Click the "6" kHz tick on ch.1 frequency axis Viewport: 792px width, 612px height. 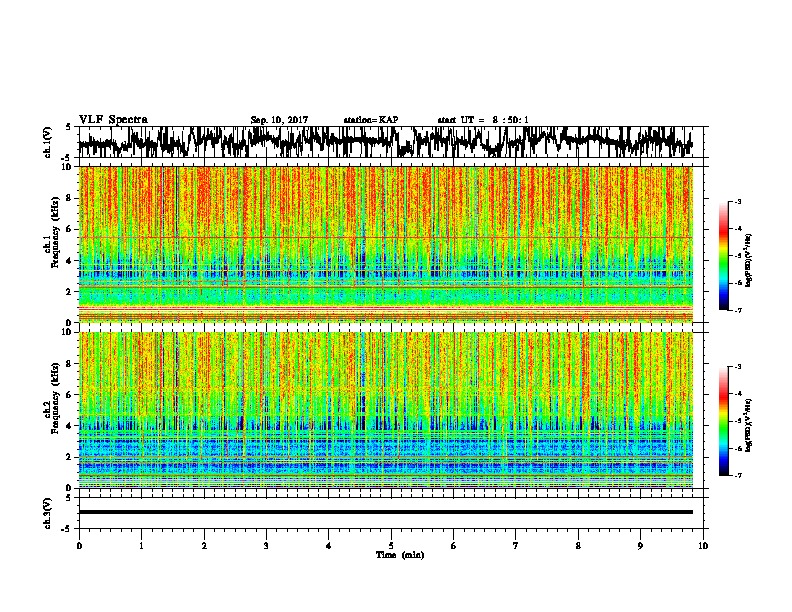coord(70,230)
